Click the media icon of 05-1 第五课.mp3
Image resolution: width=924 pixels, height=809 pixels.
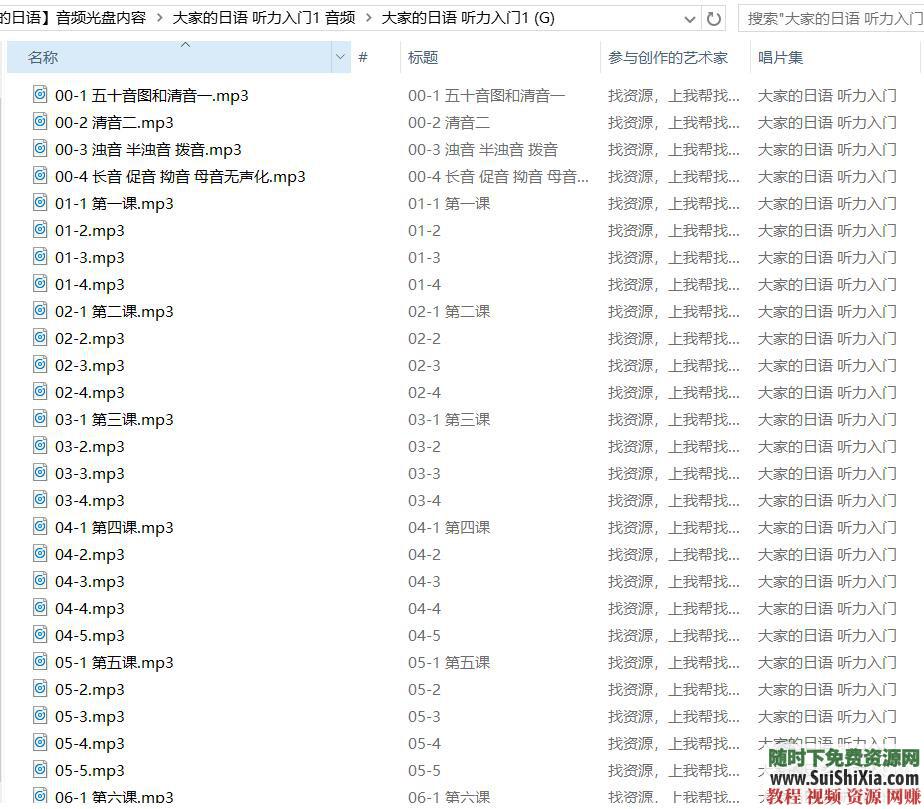coord(40,662)
